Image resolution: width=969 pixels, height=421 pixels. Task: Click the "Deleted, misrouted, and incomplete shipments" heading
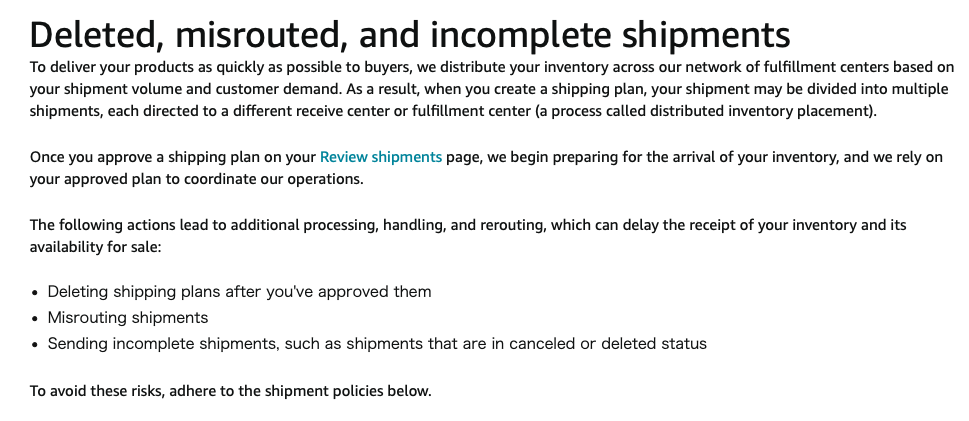pos(410,35)
